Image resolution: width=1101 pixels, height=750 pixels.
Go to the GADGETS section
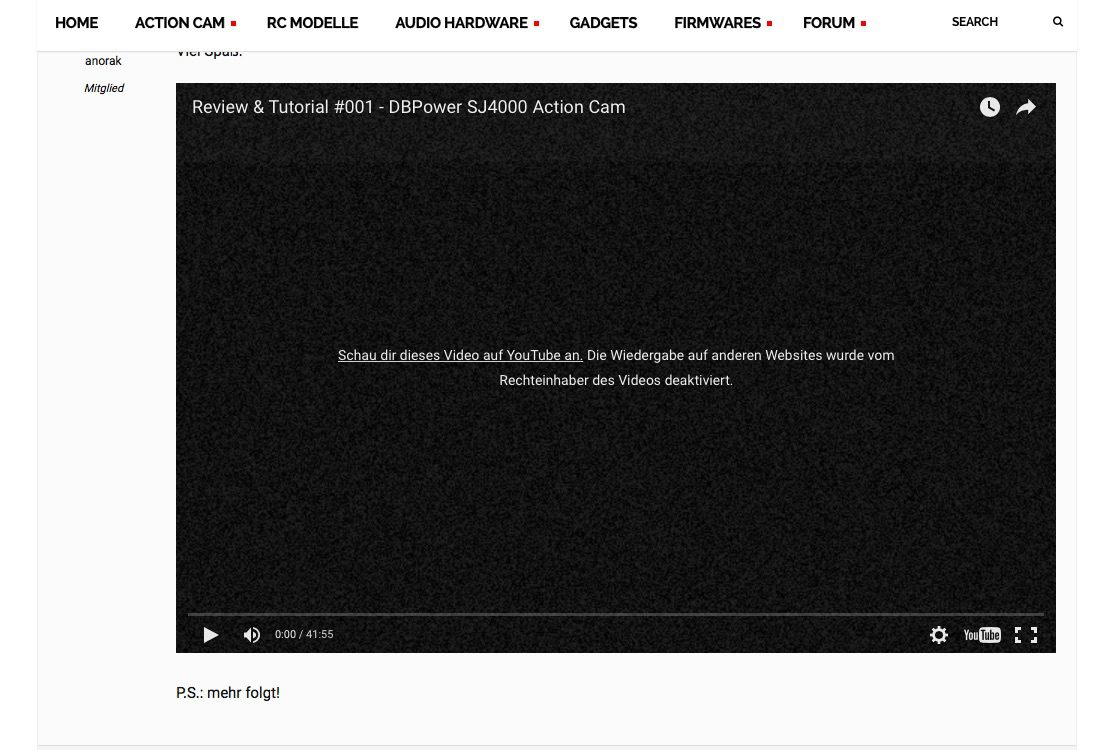tap(603, 23)
